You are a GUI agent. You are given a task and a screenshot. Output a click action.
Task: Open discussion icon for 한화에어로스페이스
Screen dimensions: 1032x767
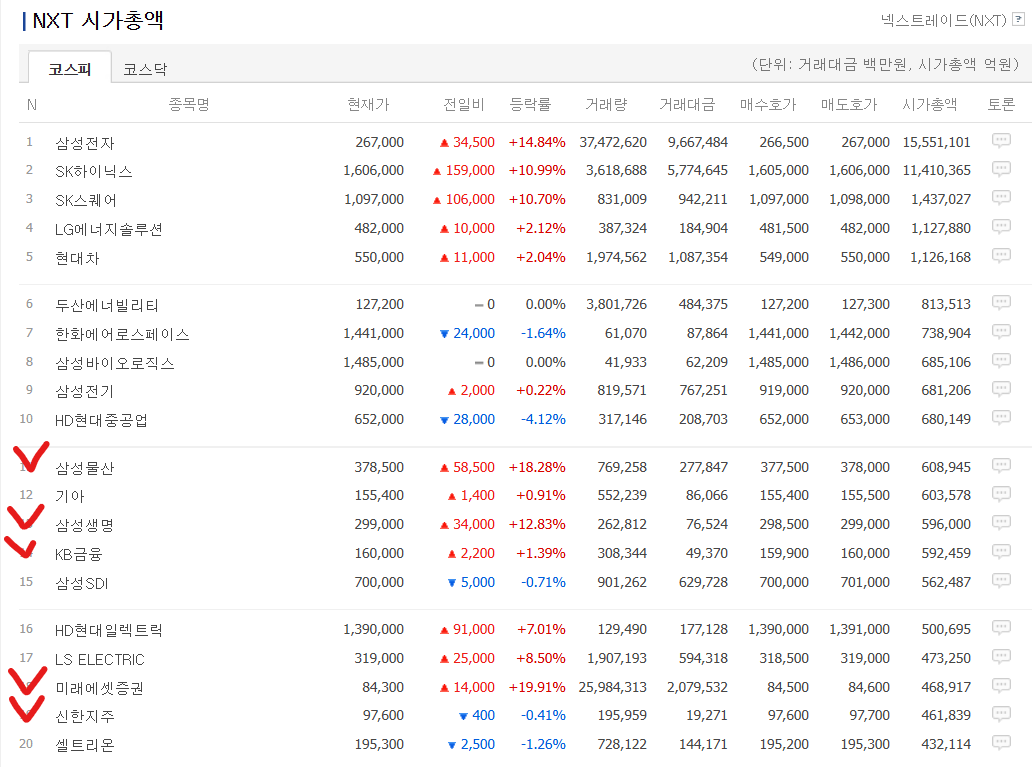click(1000, 332)
